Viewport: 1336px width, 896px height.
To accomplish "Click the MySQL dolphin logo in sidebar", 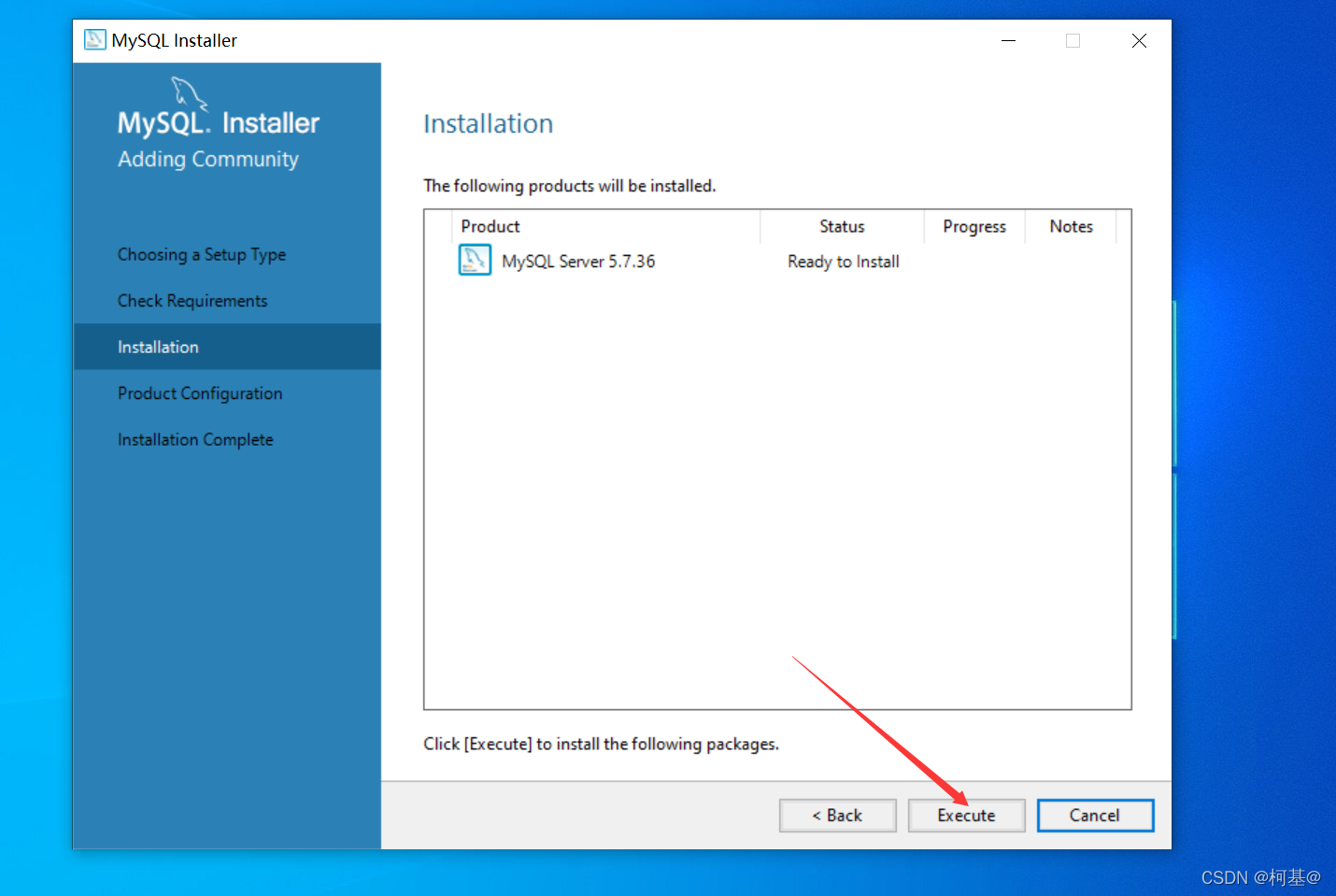I will 189,93.
